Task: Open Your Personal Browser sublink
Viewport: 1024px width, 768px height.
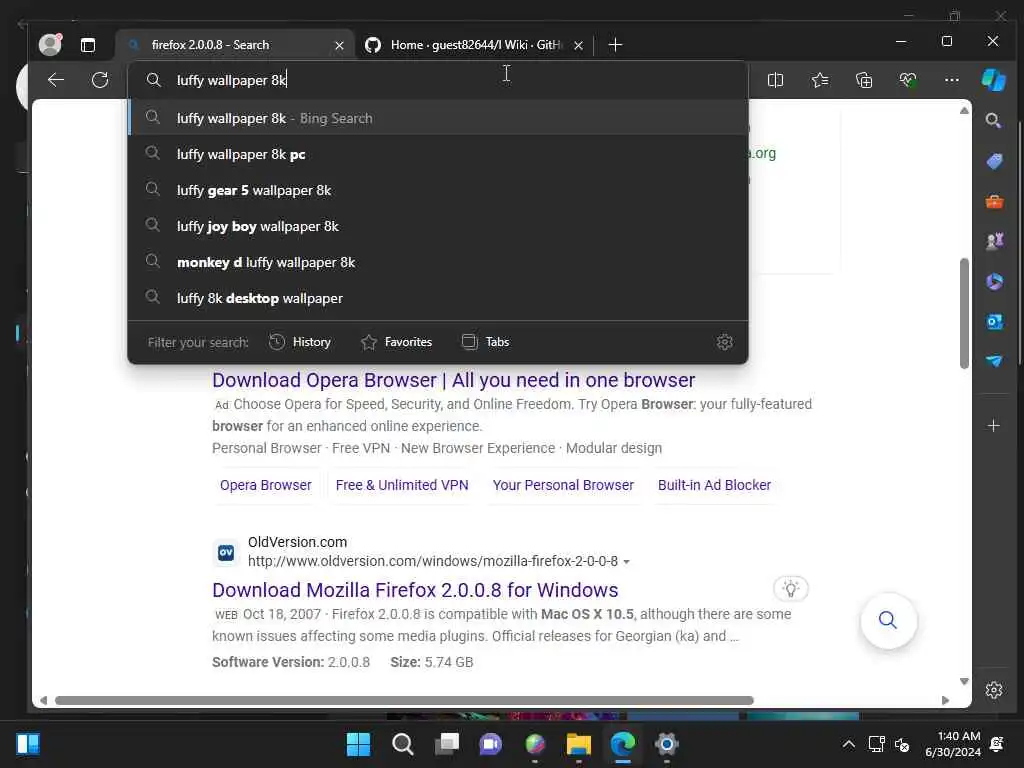Action: coord(563,485)
